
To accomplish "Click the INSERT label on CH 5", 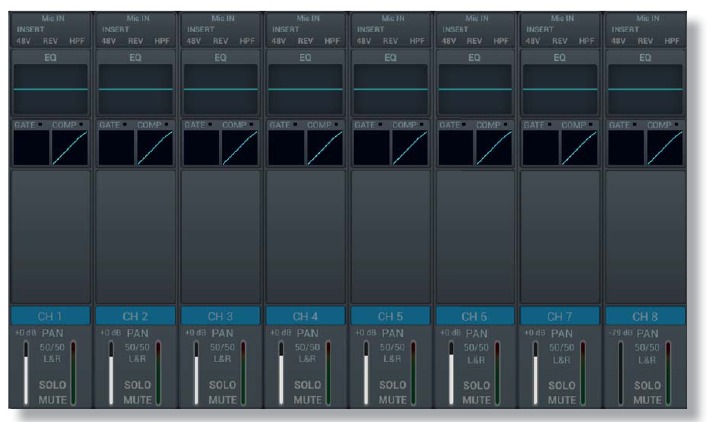I will click(370, 29).
